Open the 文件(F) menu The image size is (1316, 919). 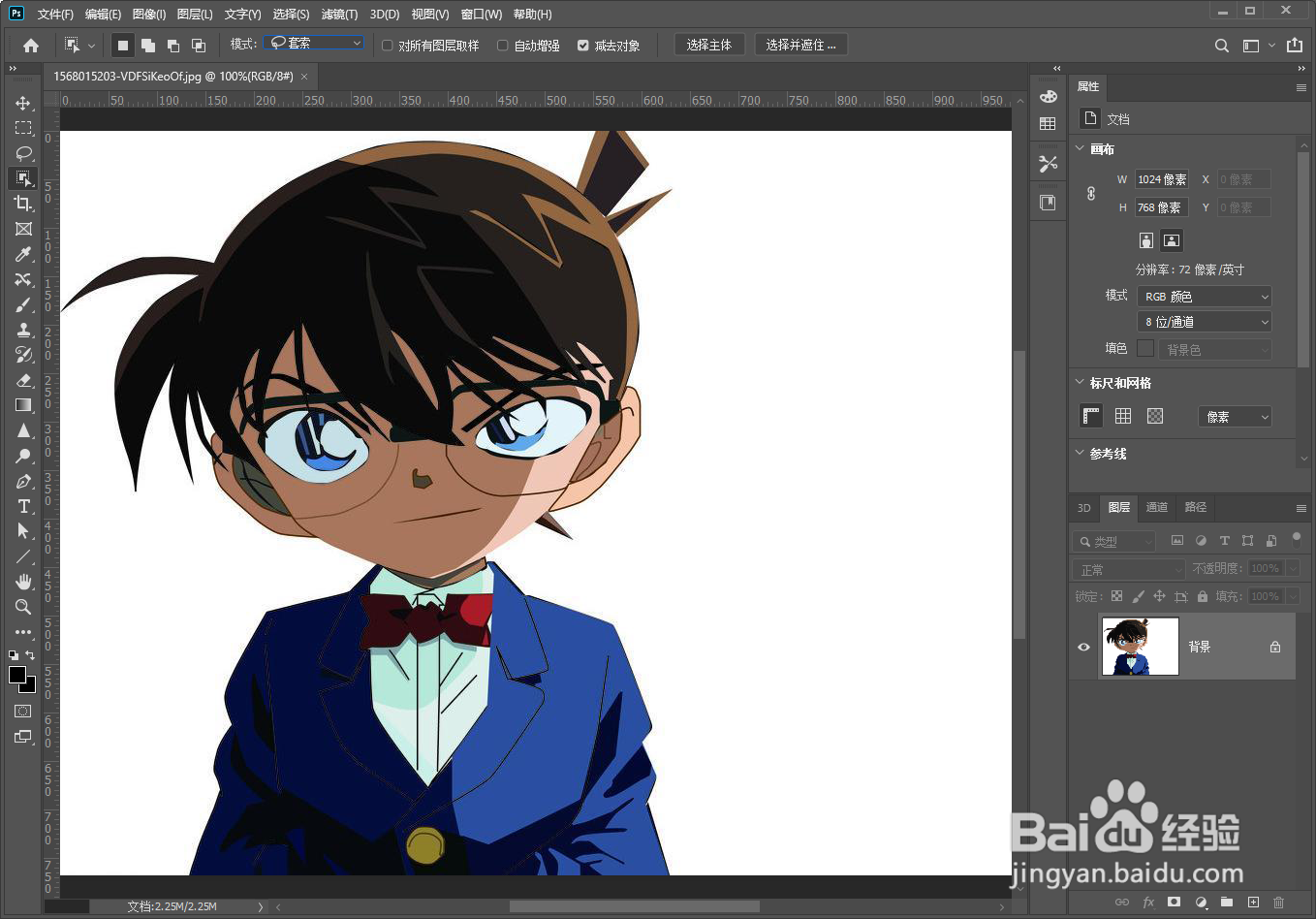(x=55, y=14)
